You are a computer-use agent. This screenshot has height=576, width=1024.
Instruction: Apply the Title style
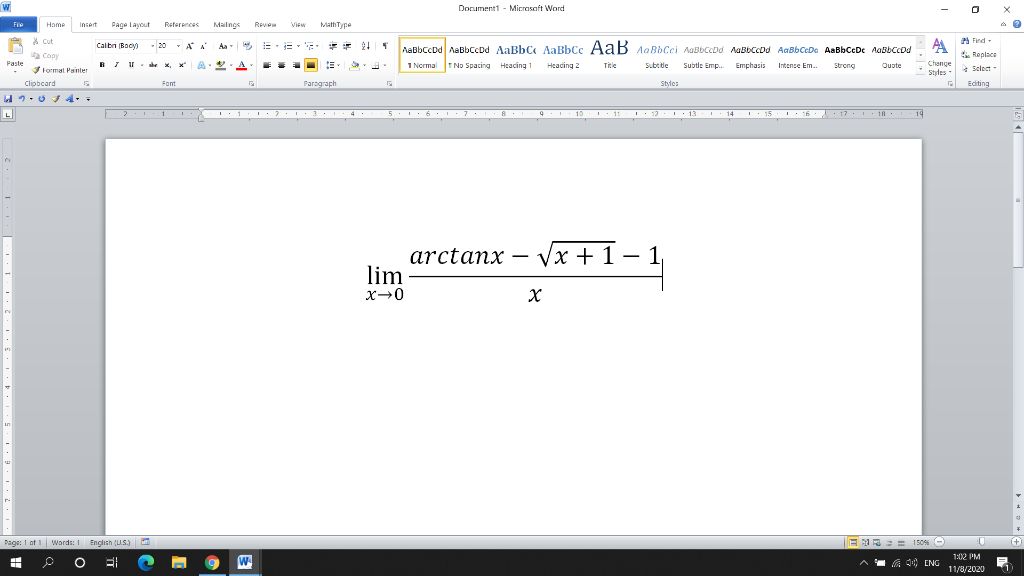pyautogui.click(x=610, y=55)
